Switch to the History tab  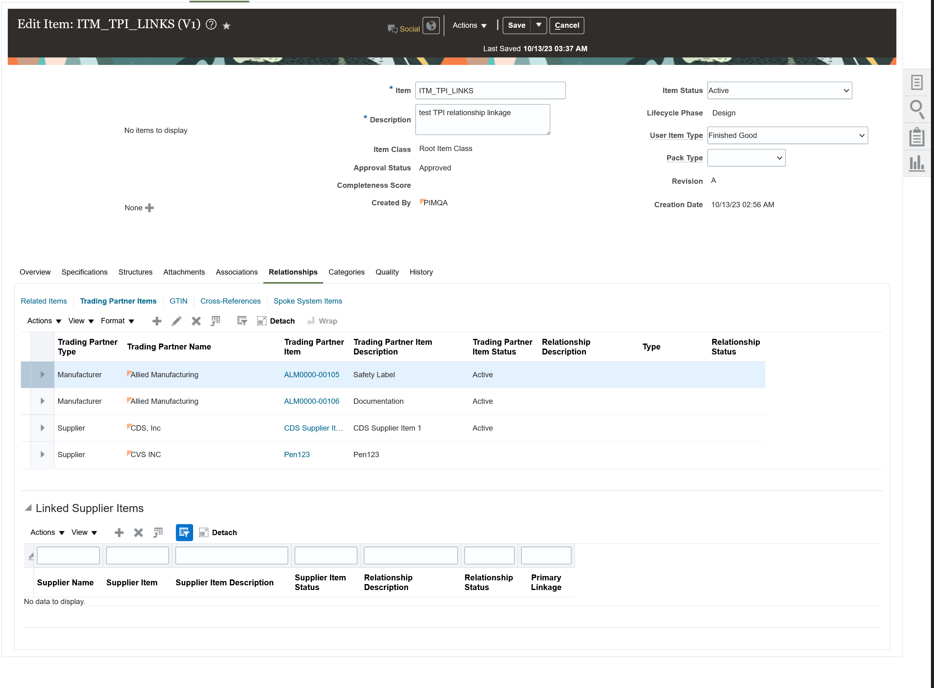(421, 272)
